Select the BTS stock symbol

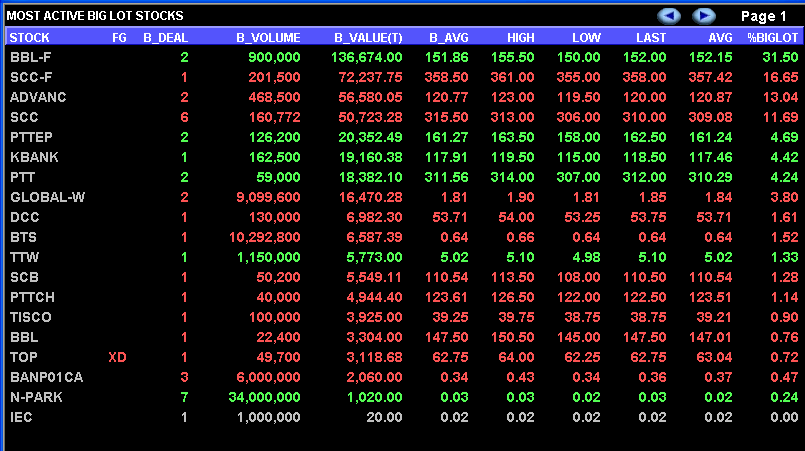click(24, 237)
